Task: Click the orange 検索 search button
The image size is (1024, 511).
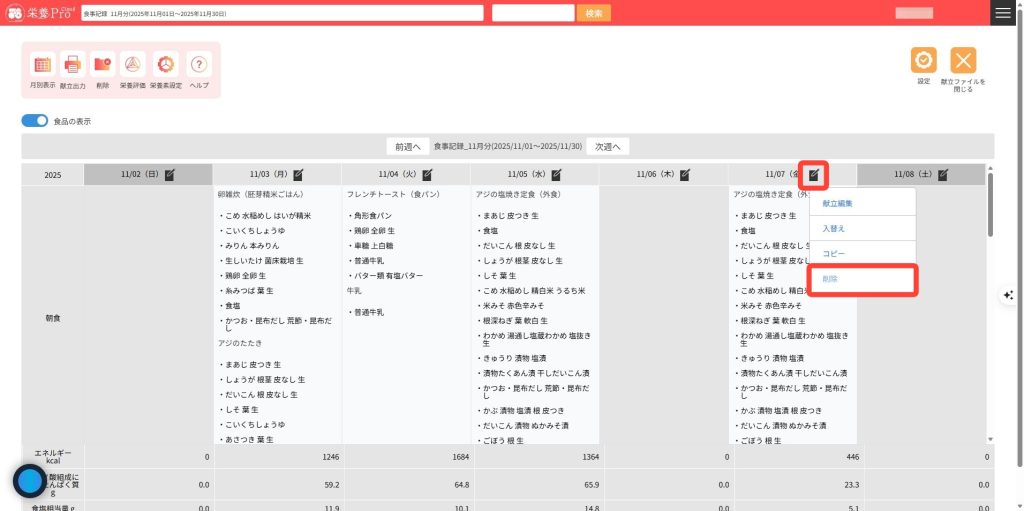Action: pyautogui.click(x=593, y=13)
